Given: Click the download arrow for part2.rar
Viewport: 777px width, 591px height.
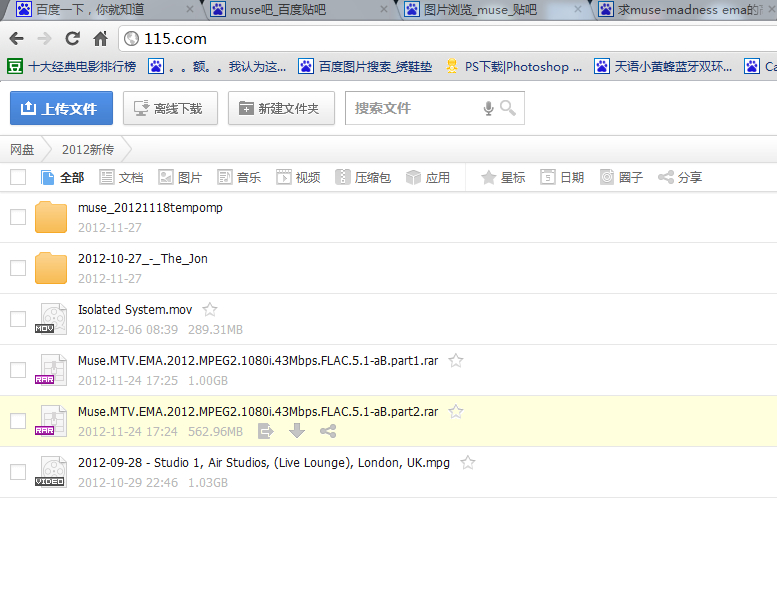Looking at the screenshot, I should pyautogui.click(x=297, y=431).
